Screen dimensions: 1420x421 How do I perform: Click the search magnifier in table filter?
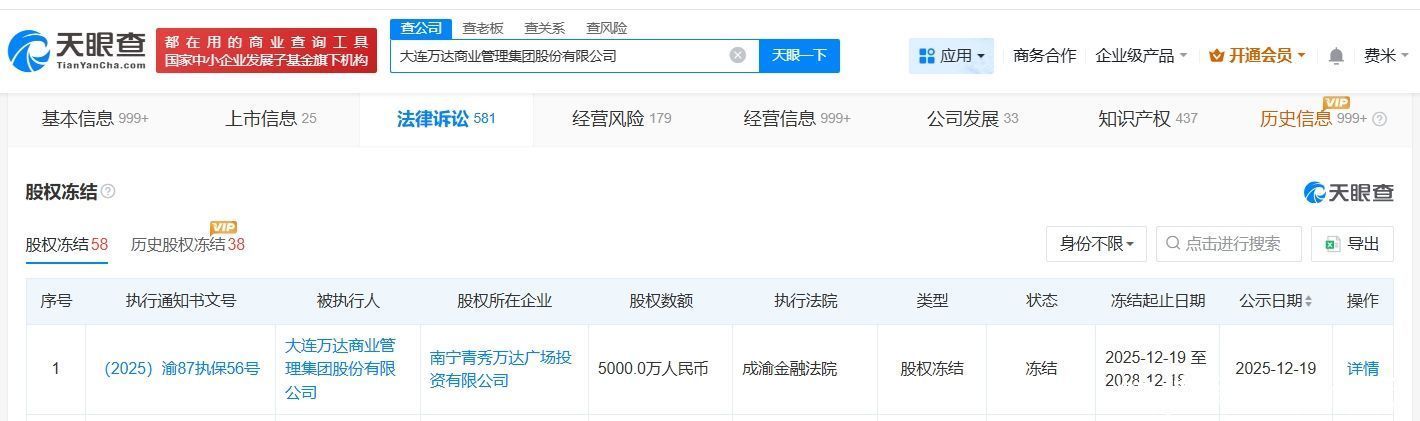click(1172, 244)
